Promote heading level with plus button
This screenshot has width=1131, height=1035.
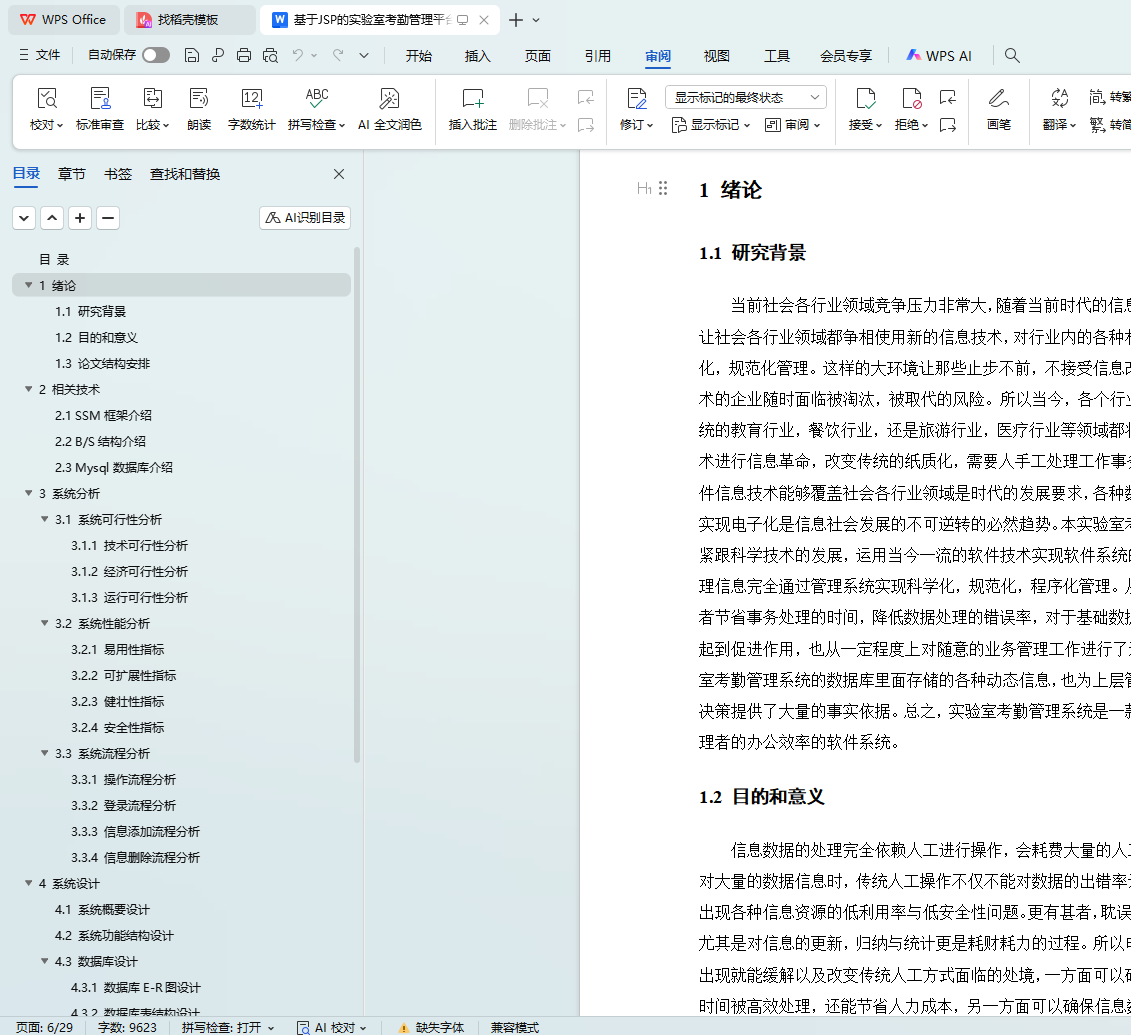pyautogui.click(x=80, y=218)
